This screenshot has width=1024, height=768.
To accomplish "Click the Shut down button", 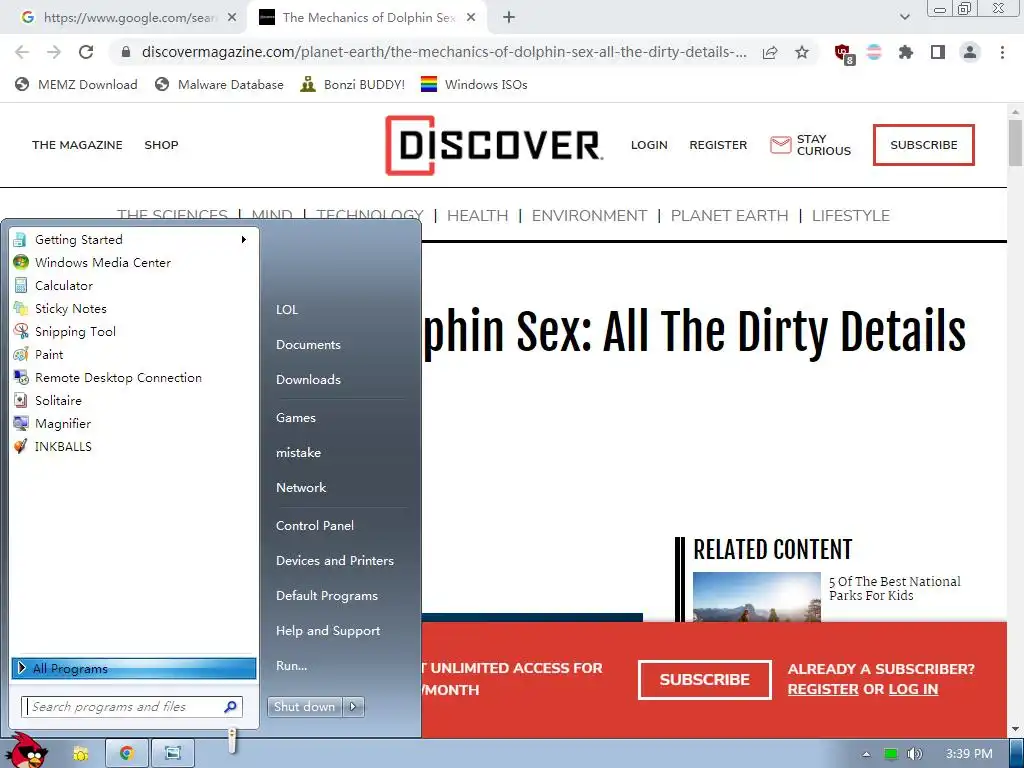I will tap(304, 707).
